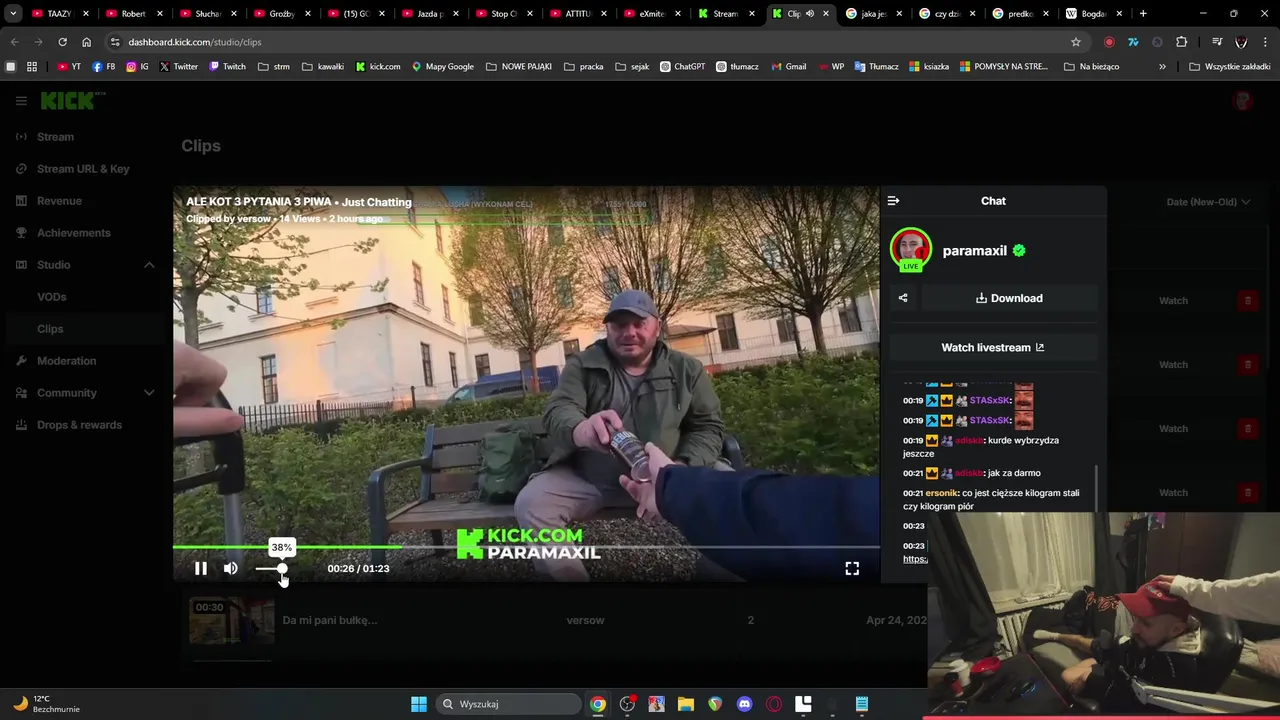1280x720 pixels.
Task: Open Stream URL & Key page
Action: point(83,169)
